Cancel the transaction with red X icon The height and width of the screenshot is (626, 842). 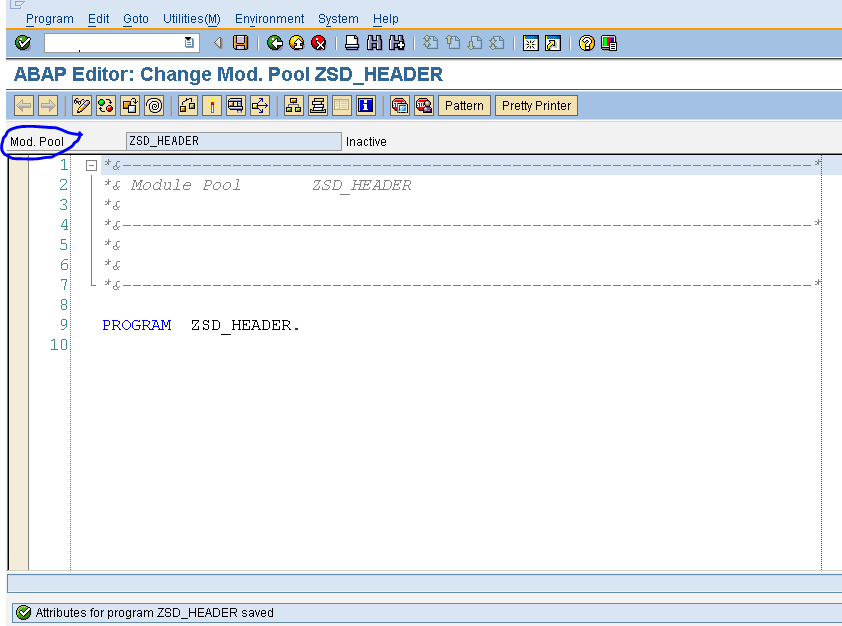pyautogui.click(x=317, y=43)
